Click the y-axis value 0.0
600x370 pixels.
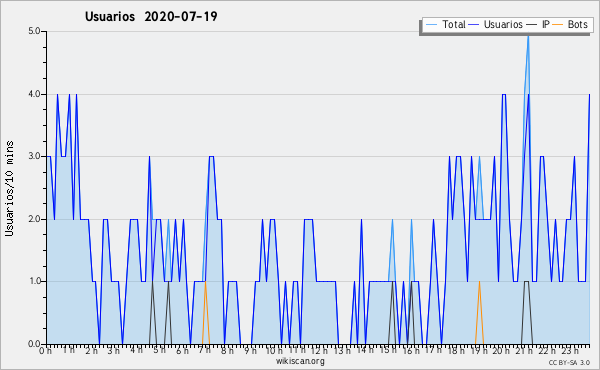pos(34,344)
